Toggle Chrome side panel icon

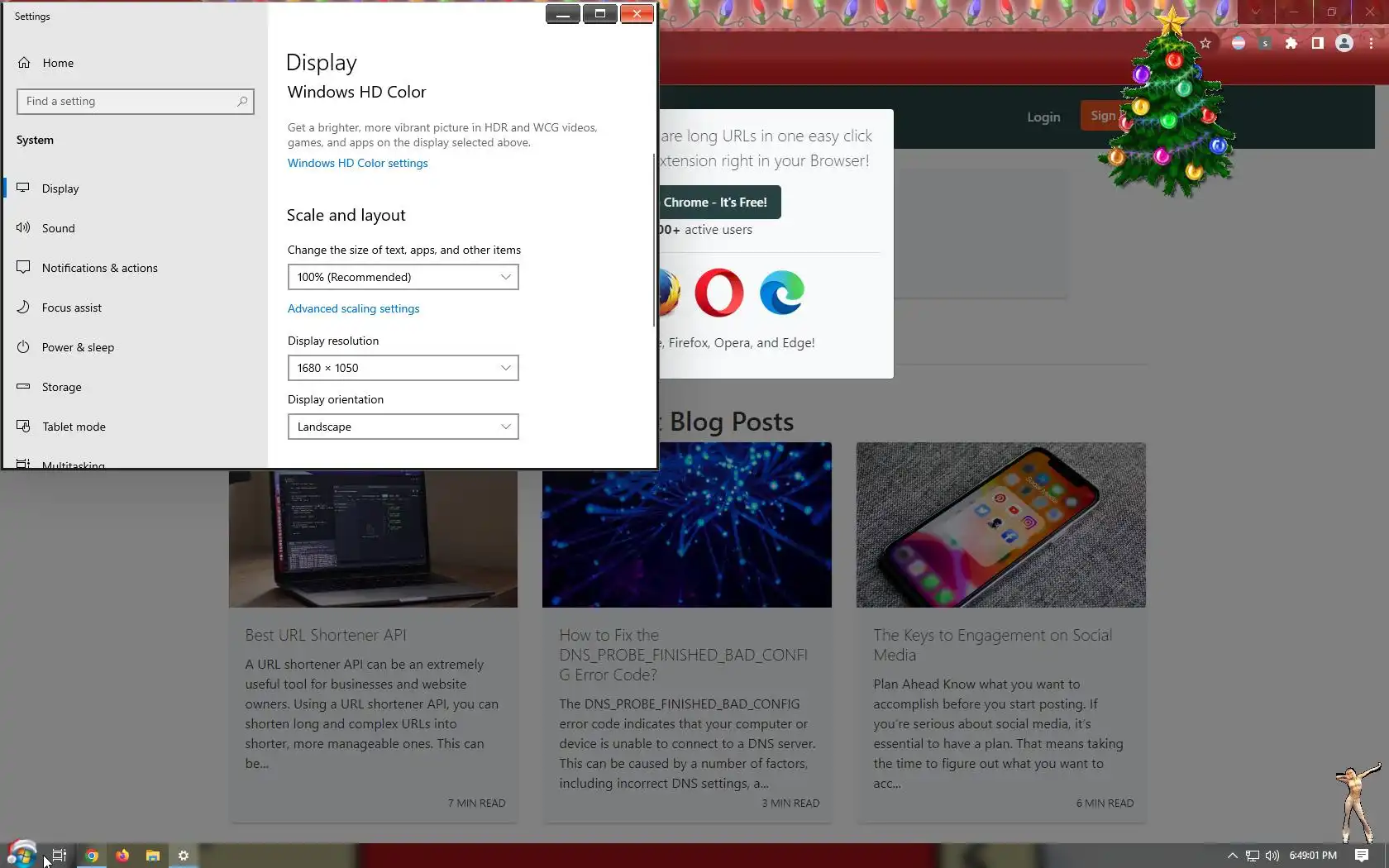point(1317,43)
